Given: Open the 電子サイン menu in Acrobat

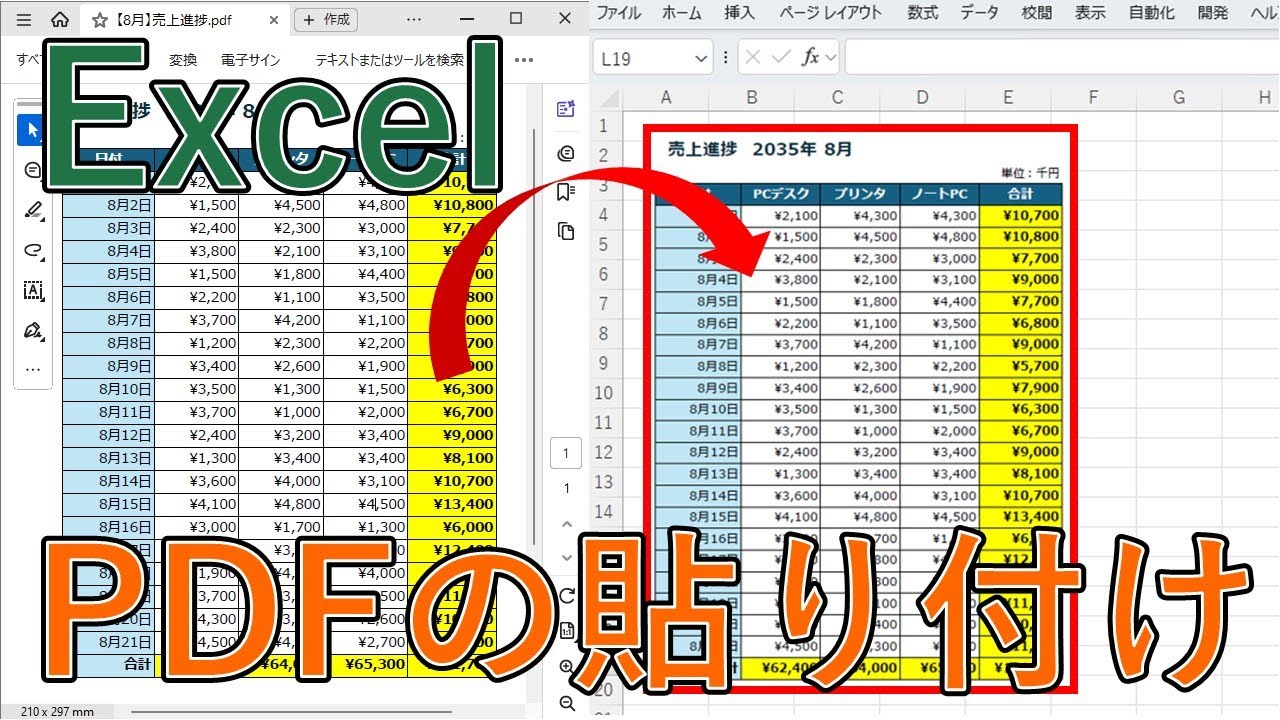Looking at the screenshot, I should [251, 60].
